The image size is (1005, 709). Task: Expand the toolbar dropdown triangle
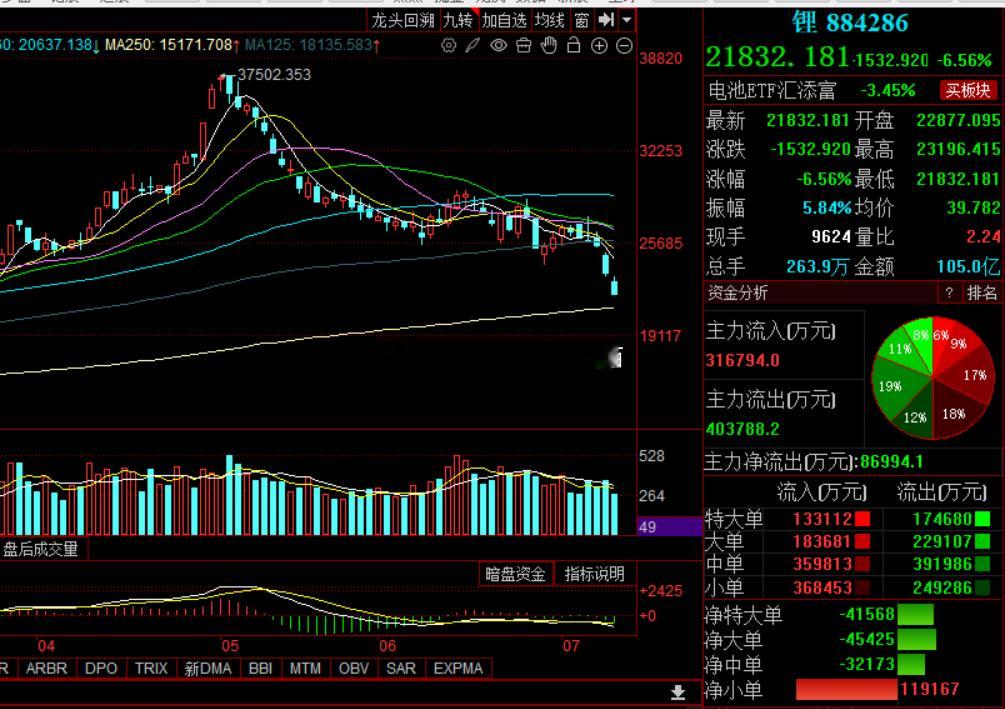pos(627,21)
